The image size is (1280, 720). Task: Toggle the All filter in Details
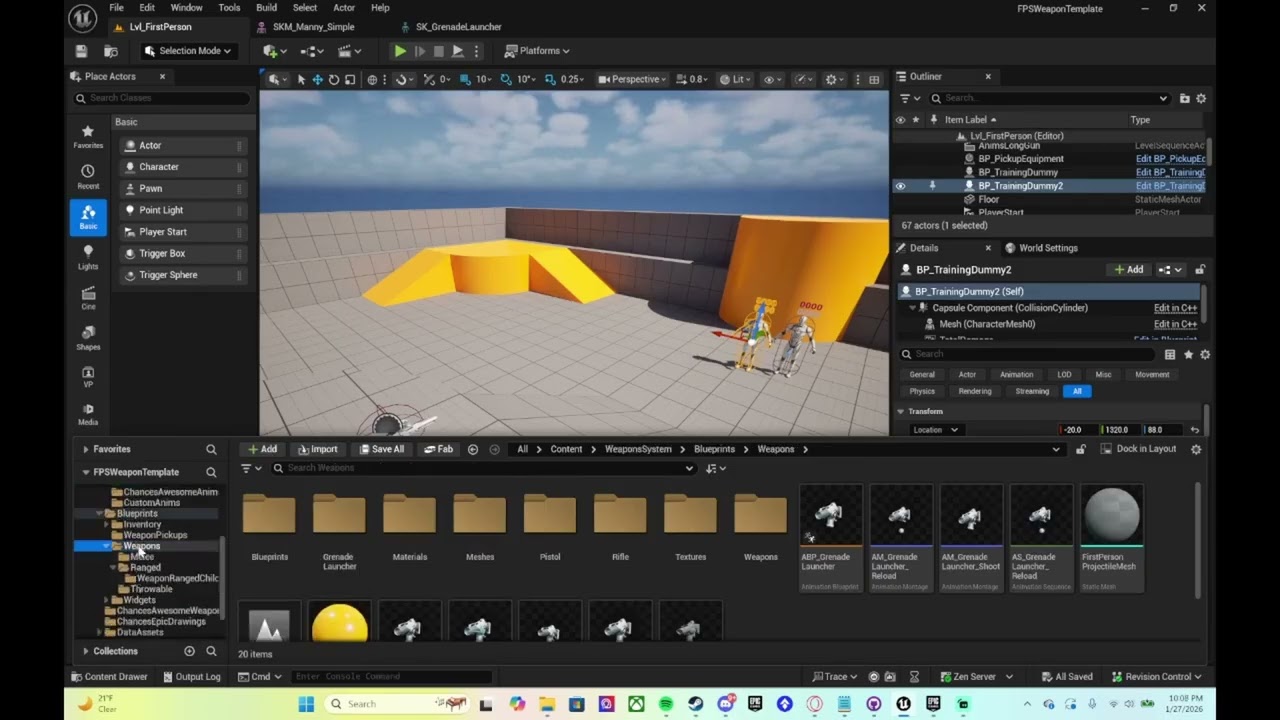point(1077,391)
